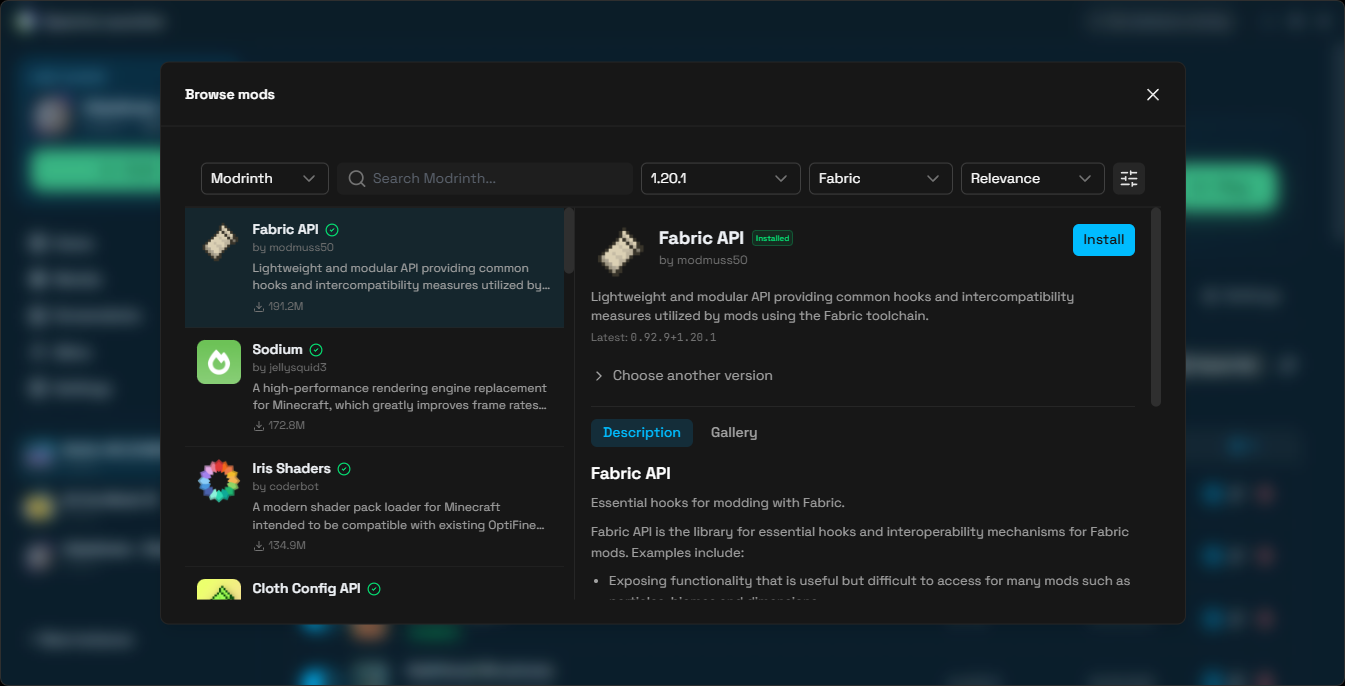The image size is (1345, 686).
Task: Click the search magnifier icon
Action: tap(356, 178)
